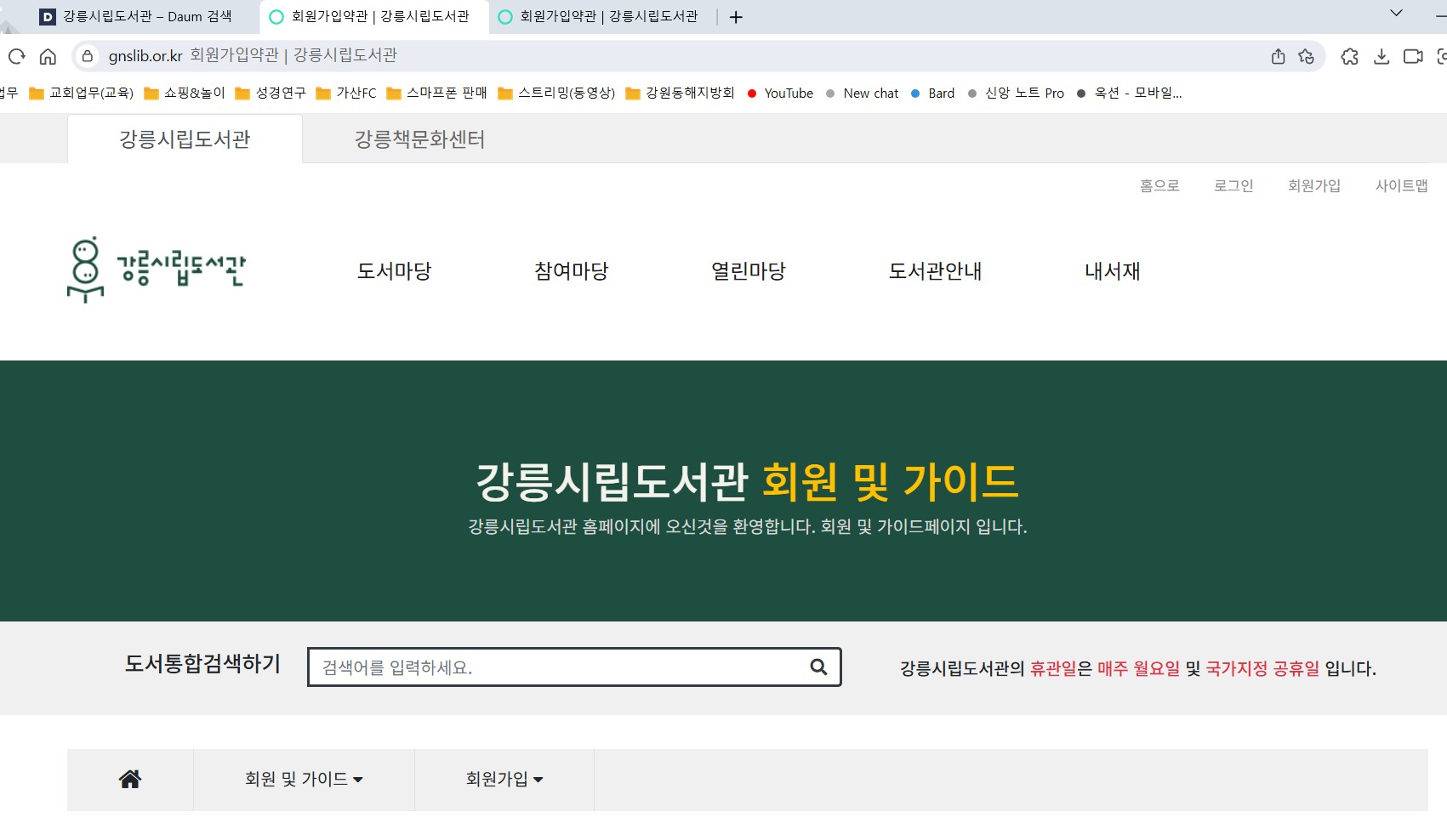Expand the 회원 및 가이드 breadcrumb dropdown
The height and width of the screenshot is (840, 1447).
pos(304,779)
